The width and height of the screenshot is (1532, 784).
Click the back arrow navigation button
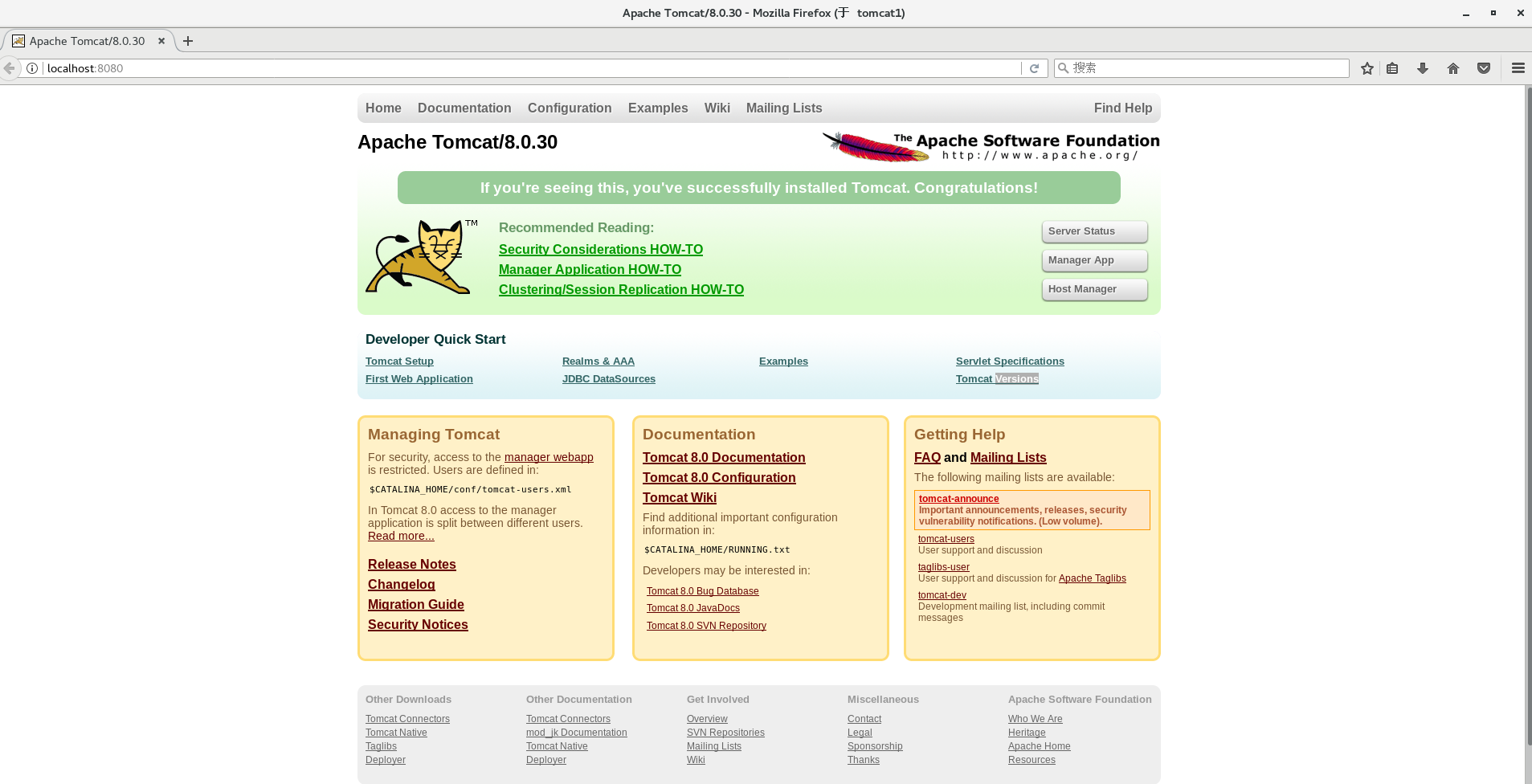point(10,68)
